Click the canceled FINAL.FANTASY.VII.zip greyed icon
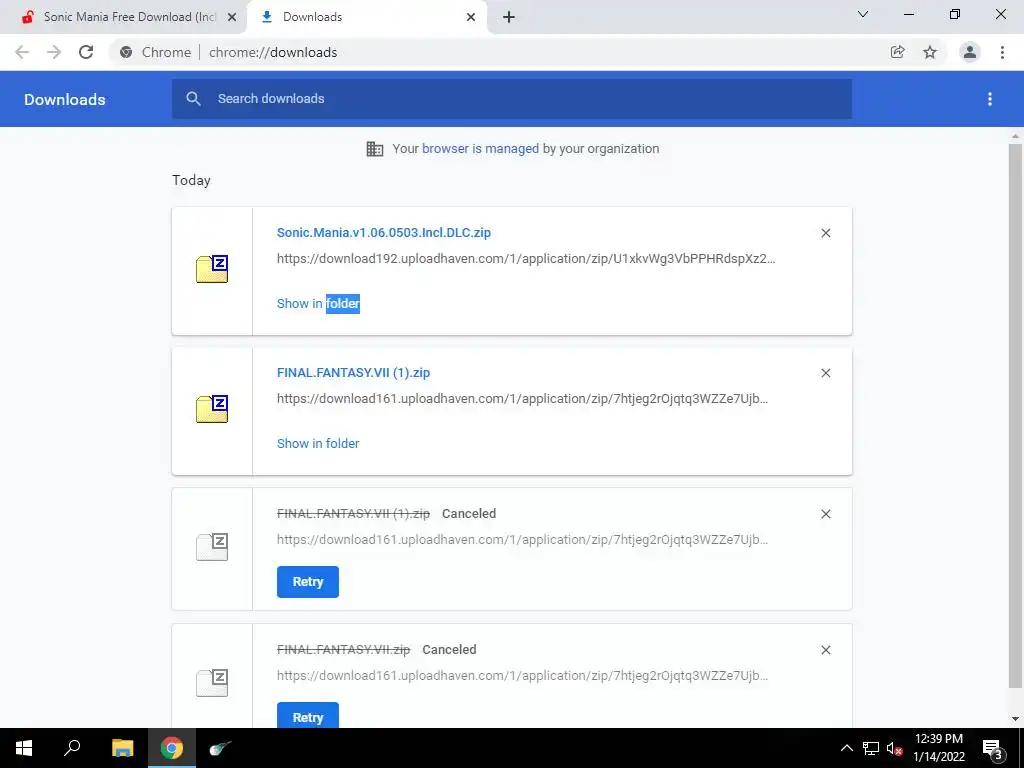1024x768 pixels. tap(212, 682)
